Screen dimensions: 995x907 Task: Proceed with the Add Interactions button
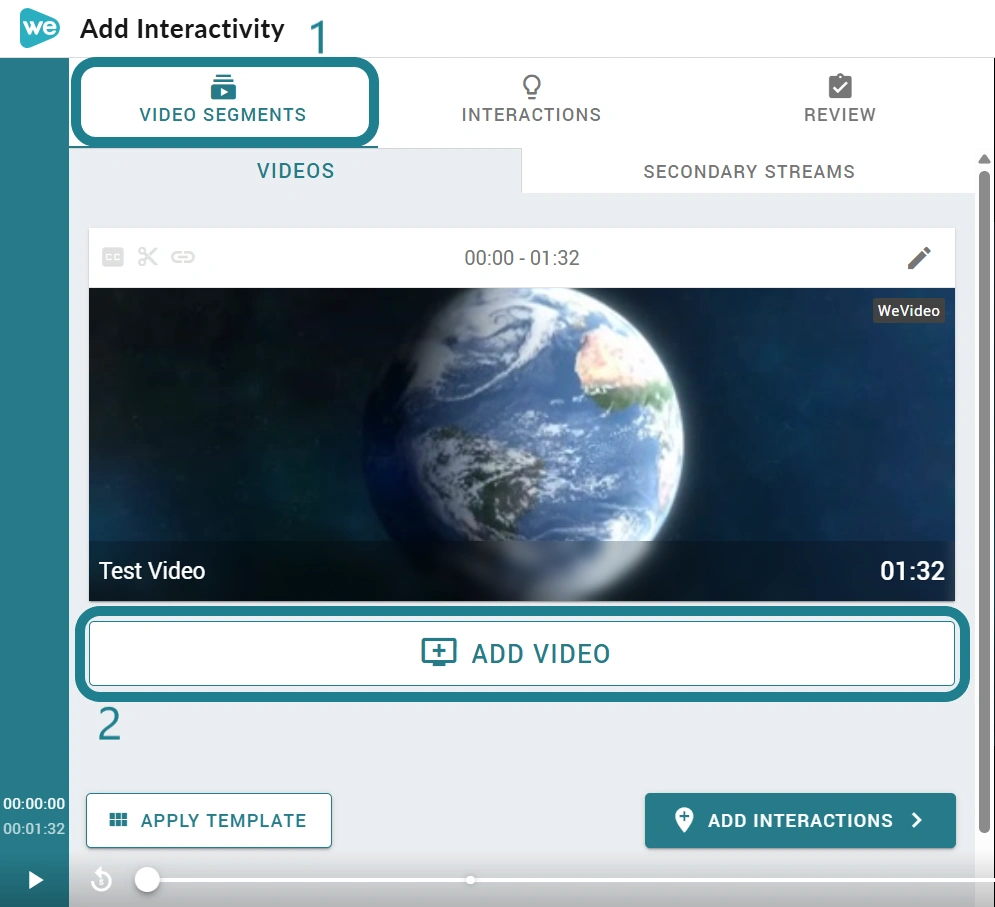pyautogui.click(x=800, y=820)
